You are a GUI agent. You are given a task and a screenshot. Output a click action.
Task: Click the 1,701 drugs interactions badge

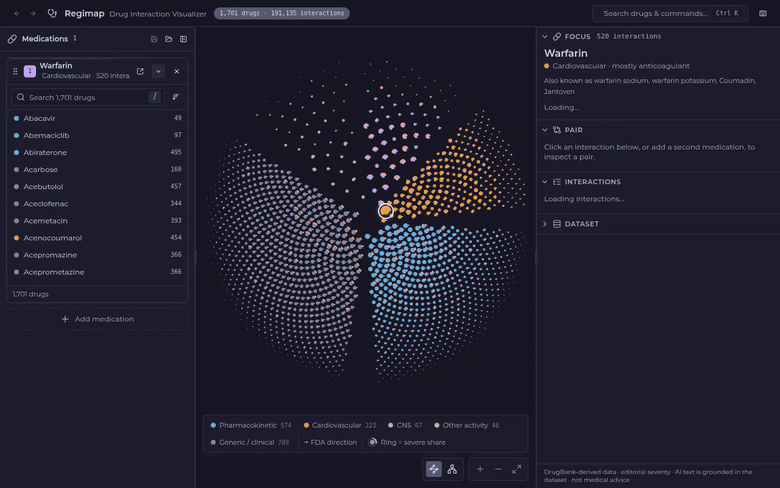(x=282, y=13)
